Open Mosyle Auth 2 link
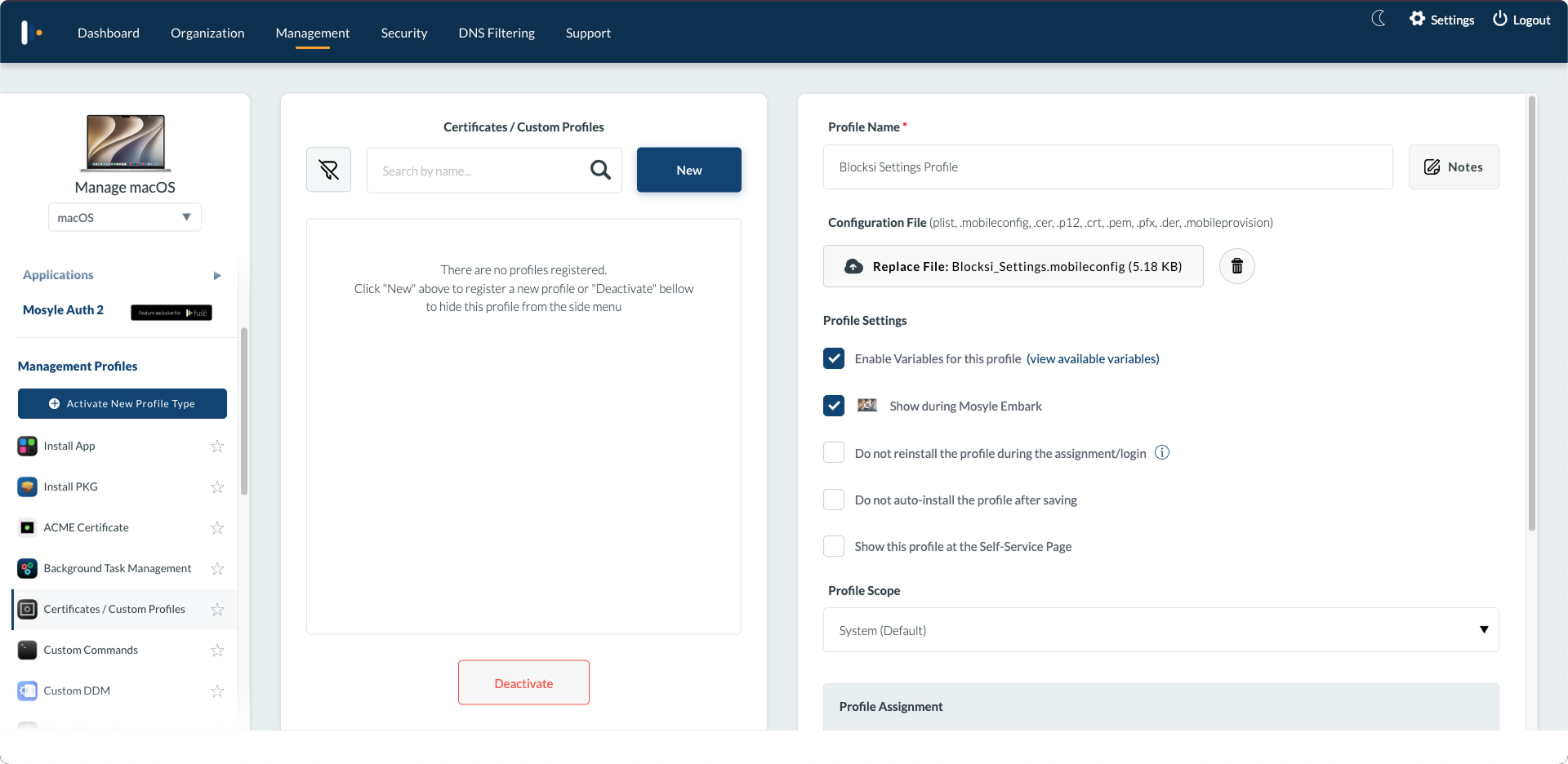The image size is (1568, 764). point(63,310)
